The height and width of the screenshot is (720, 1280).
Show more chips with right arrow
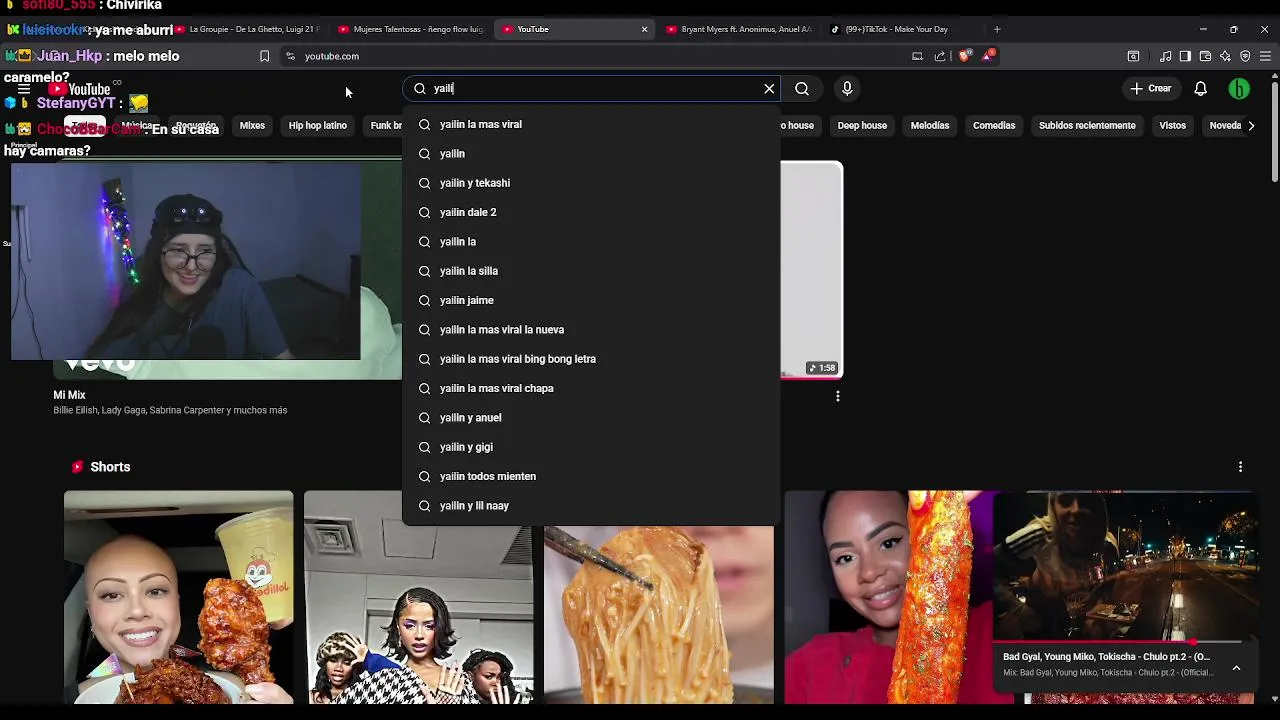click(1251, 126)
